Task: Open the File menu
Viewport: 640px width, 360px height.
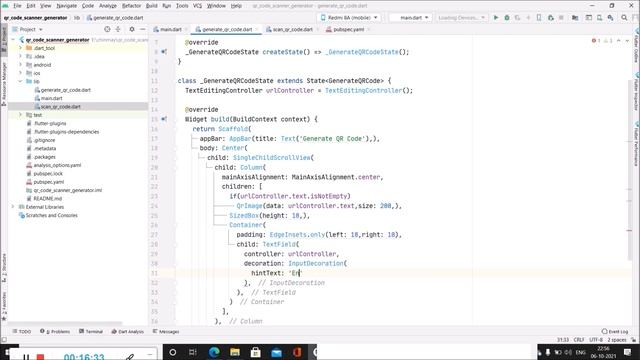Action: coord(17,6)
